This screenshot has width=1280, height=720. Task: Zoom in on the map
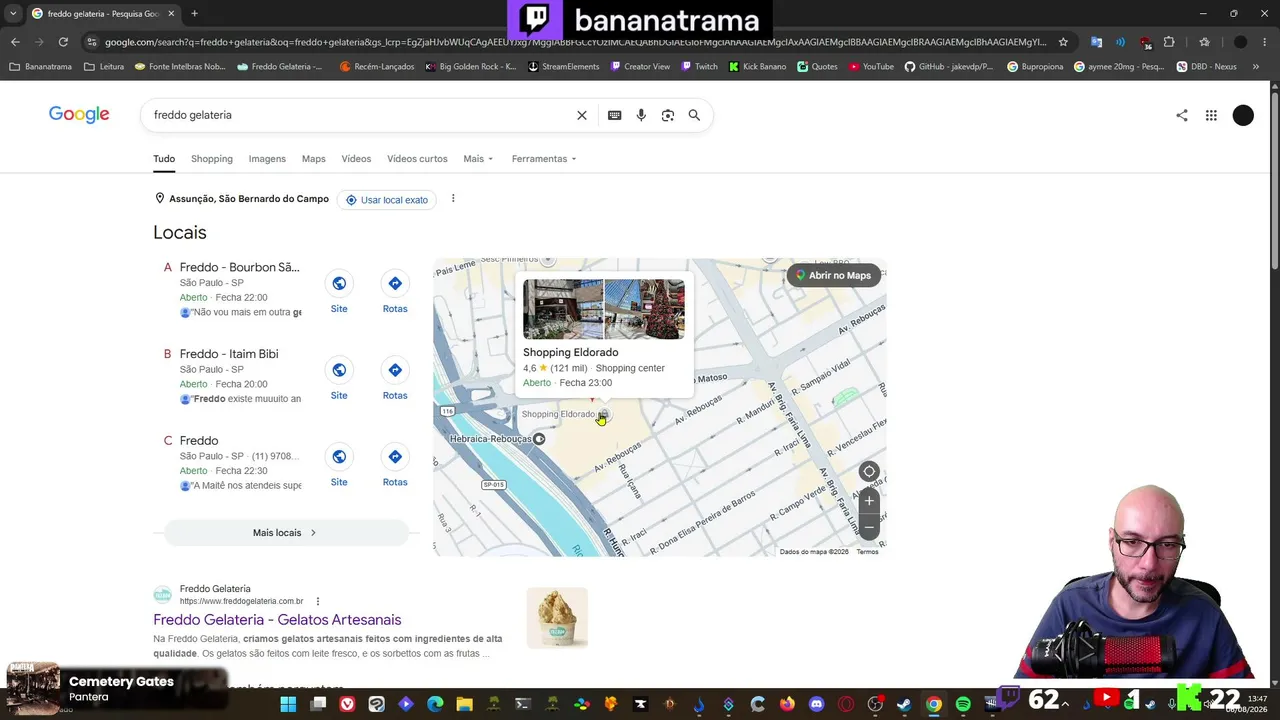pos(869,501)
